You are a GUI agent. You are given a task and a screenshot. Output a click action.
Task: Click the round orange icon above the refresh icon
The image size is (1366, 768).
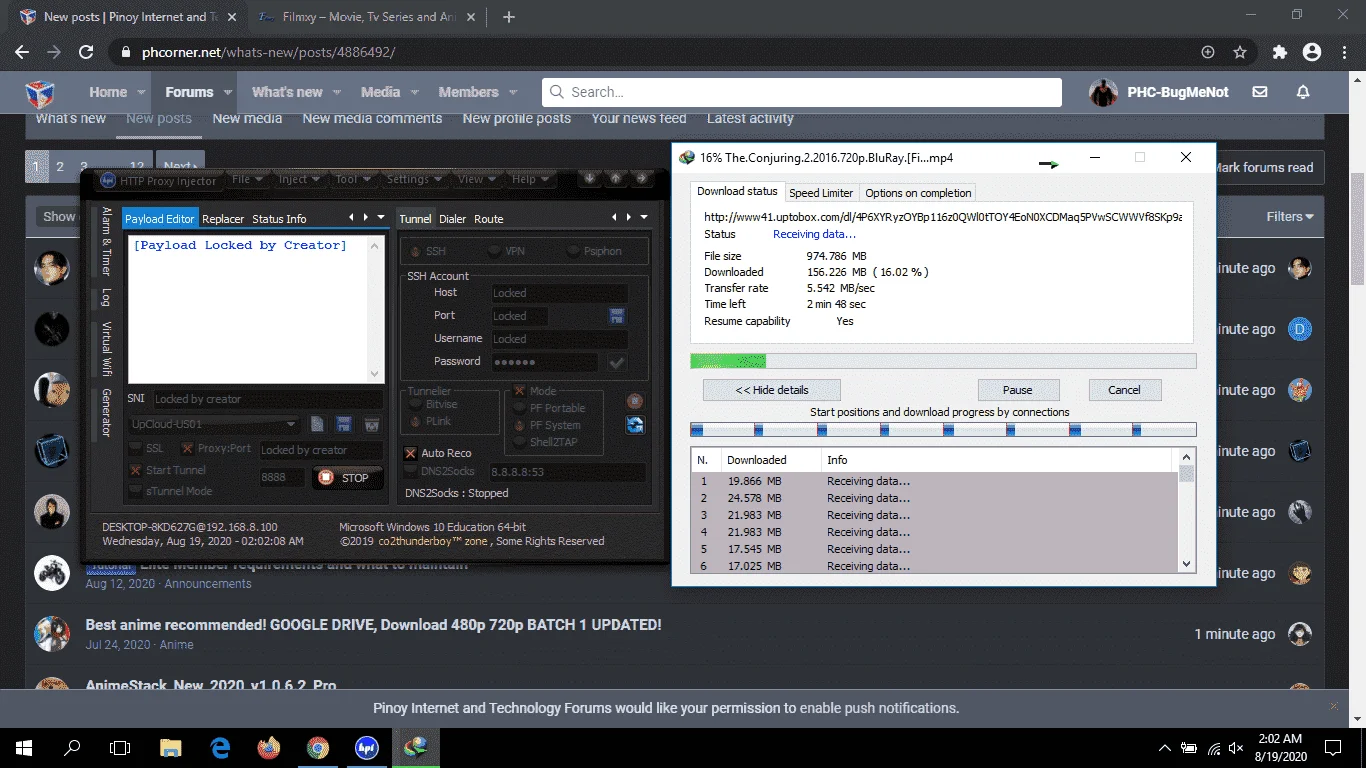(x=635, y=401)
